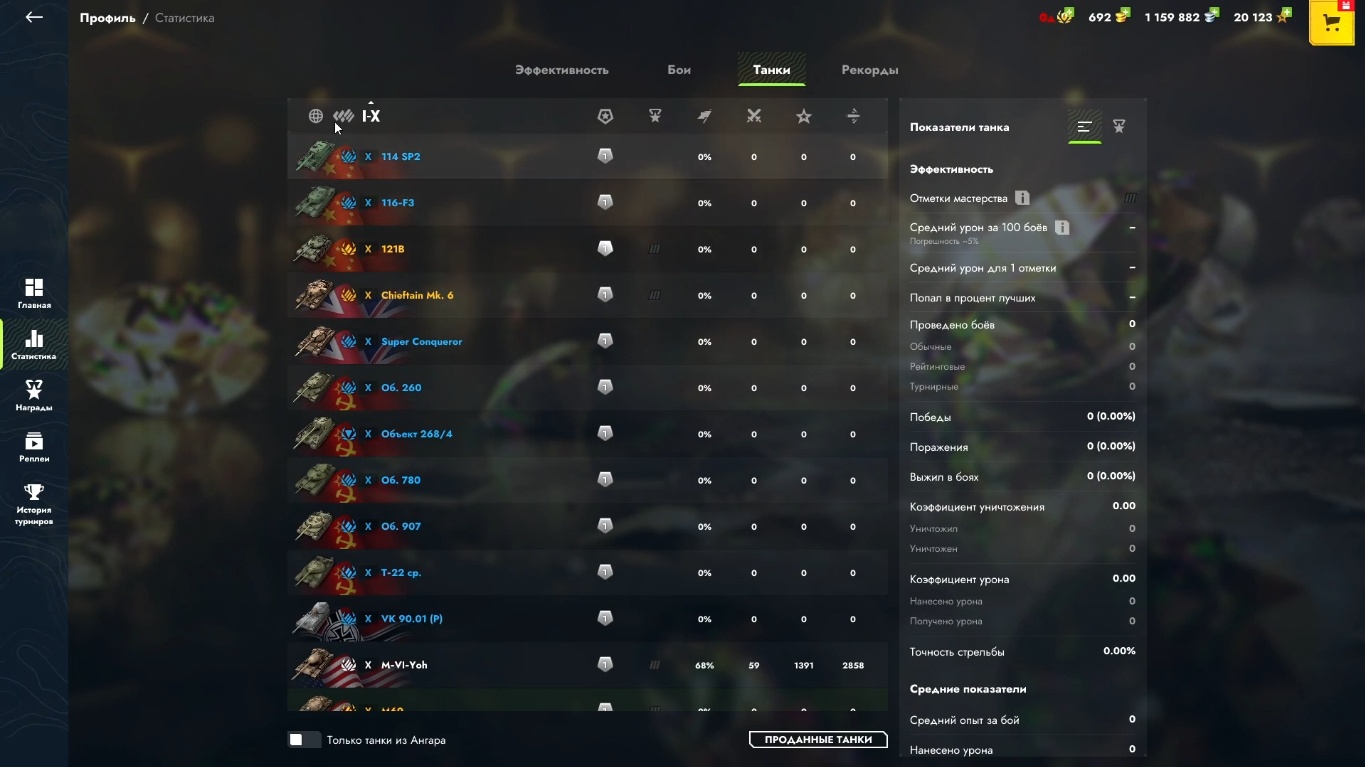1365x767 pixels.
Task: Select the M-VI-Yoh tank row
Action: (587, 665)
